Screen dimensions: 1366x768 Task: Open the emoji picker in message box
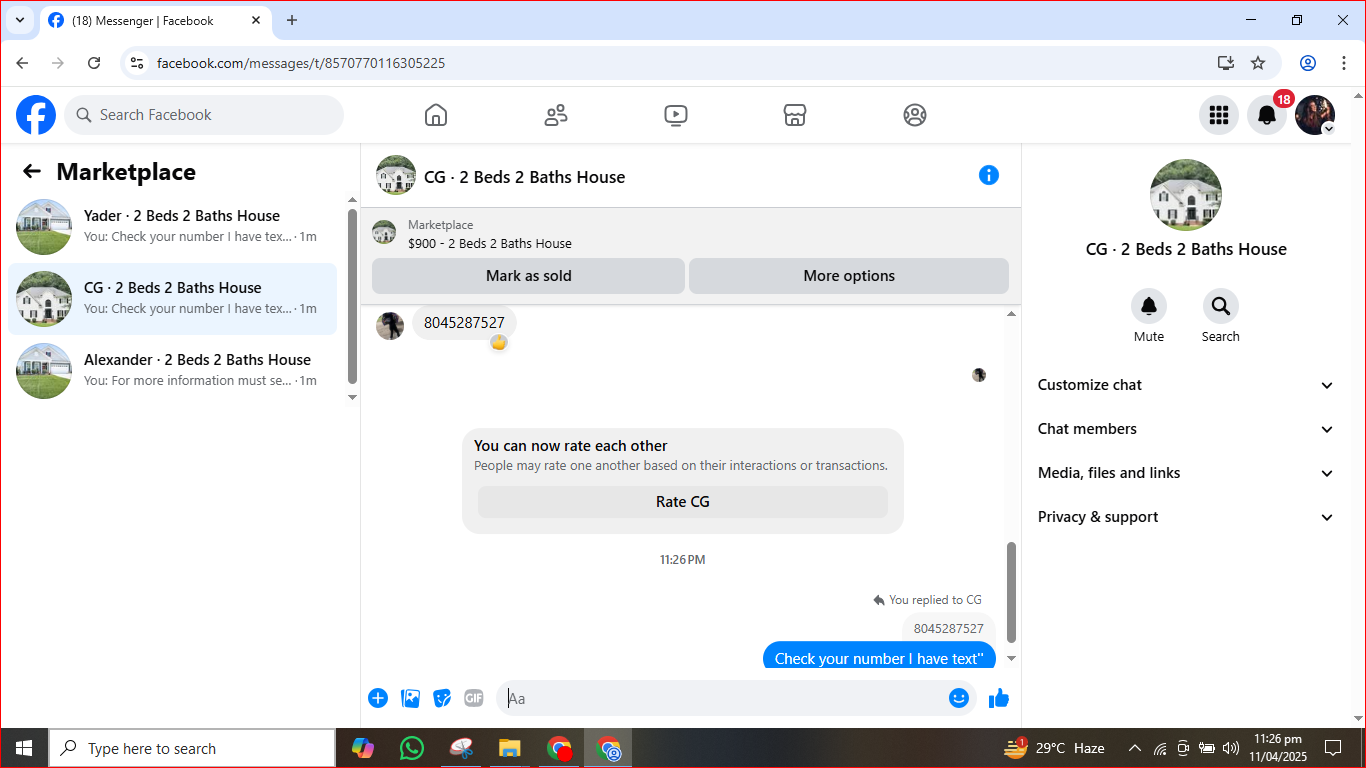(x=959, y=698)
